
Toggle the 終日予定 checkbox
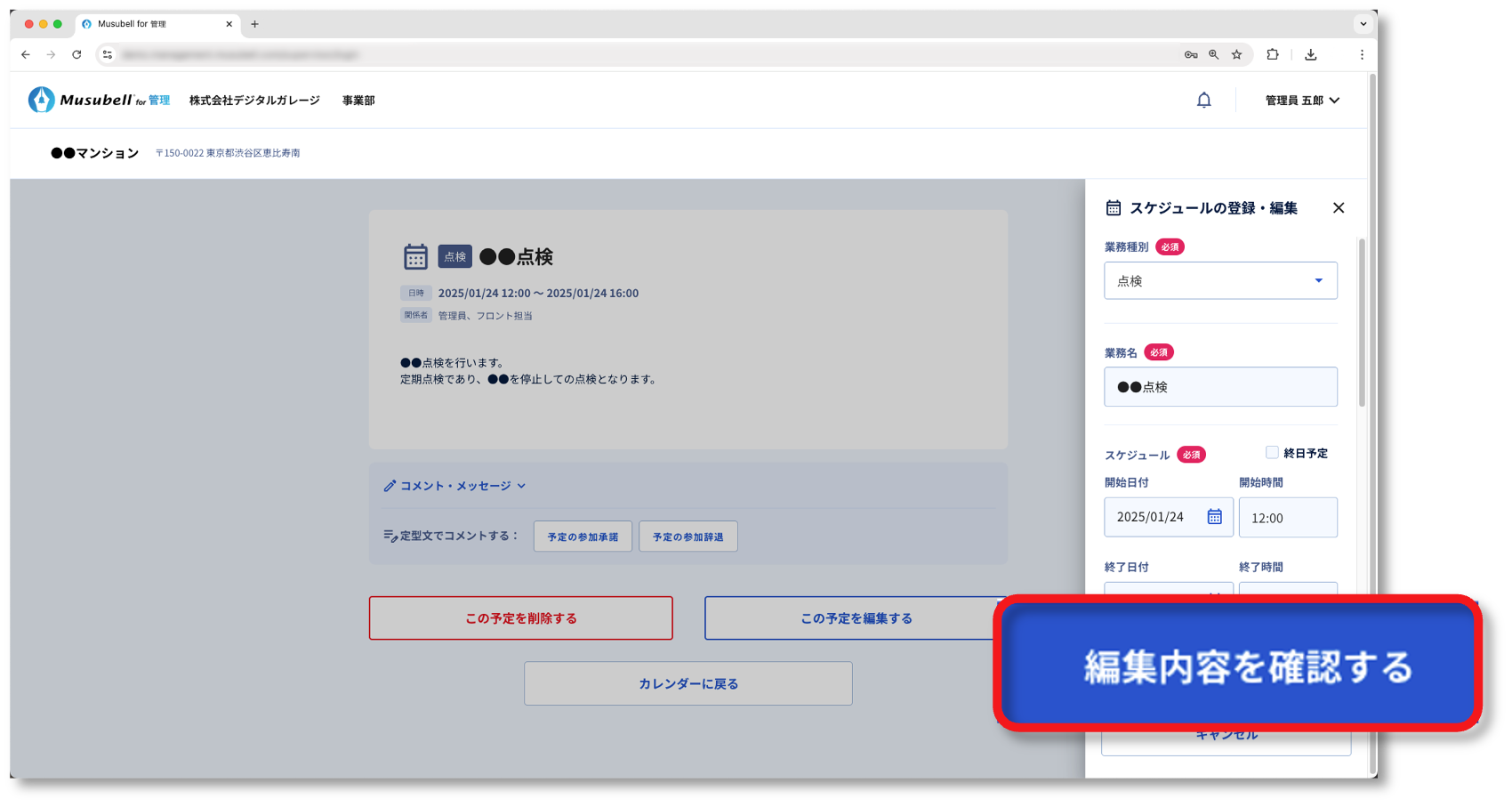pyautogui.click(x=1272, y=453)
